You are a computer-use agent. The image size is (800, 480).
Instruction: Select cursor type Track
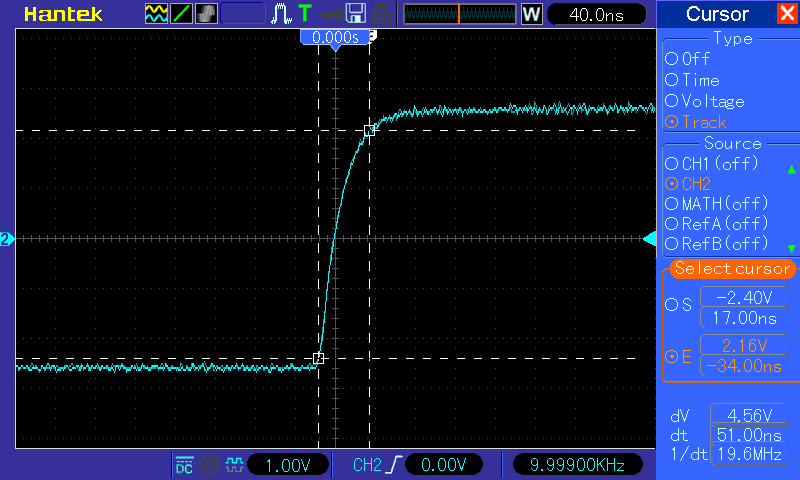tap(695, 122)
